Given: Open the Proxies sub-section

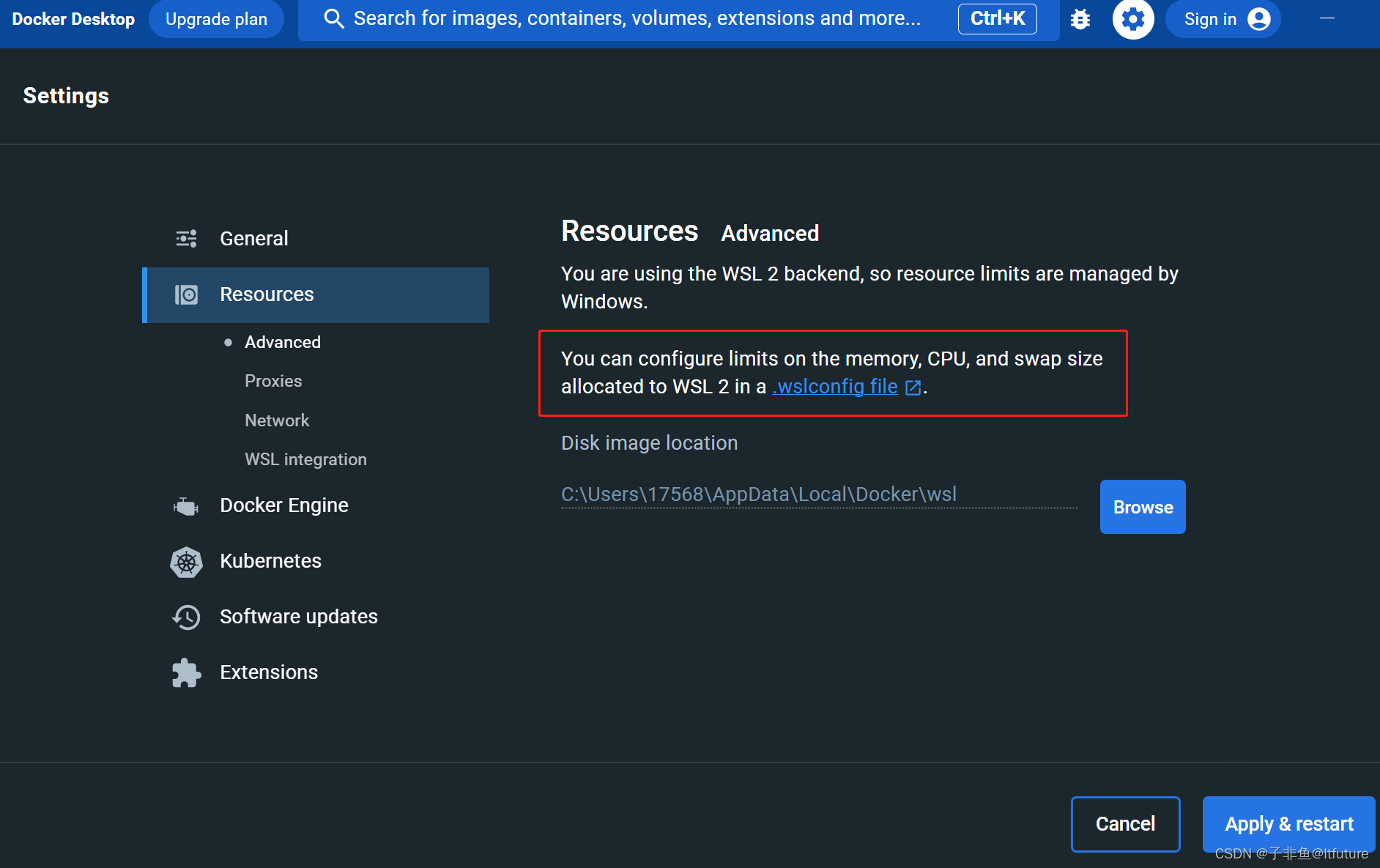Looking at the screenshot, I should 273,381.
